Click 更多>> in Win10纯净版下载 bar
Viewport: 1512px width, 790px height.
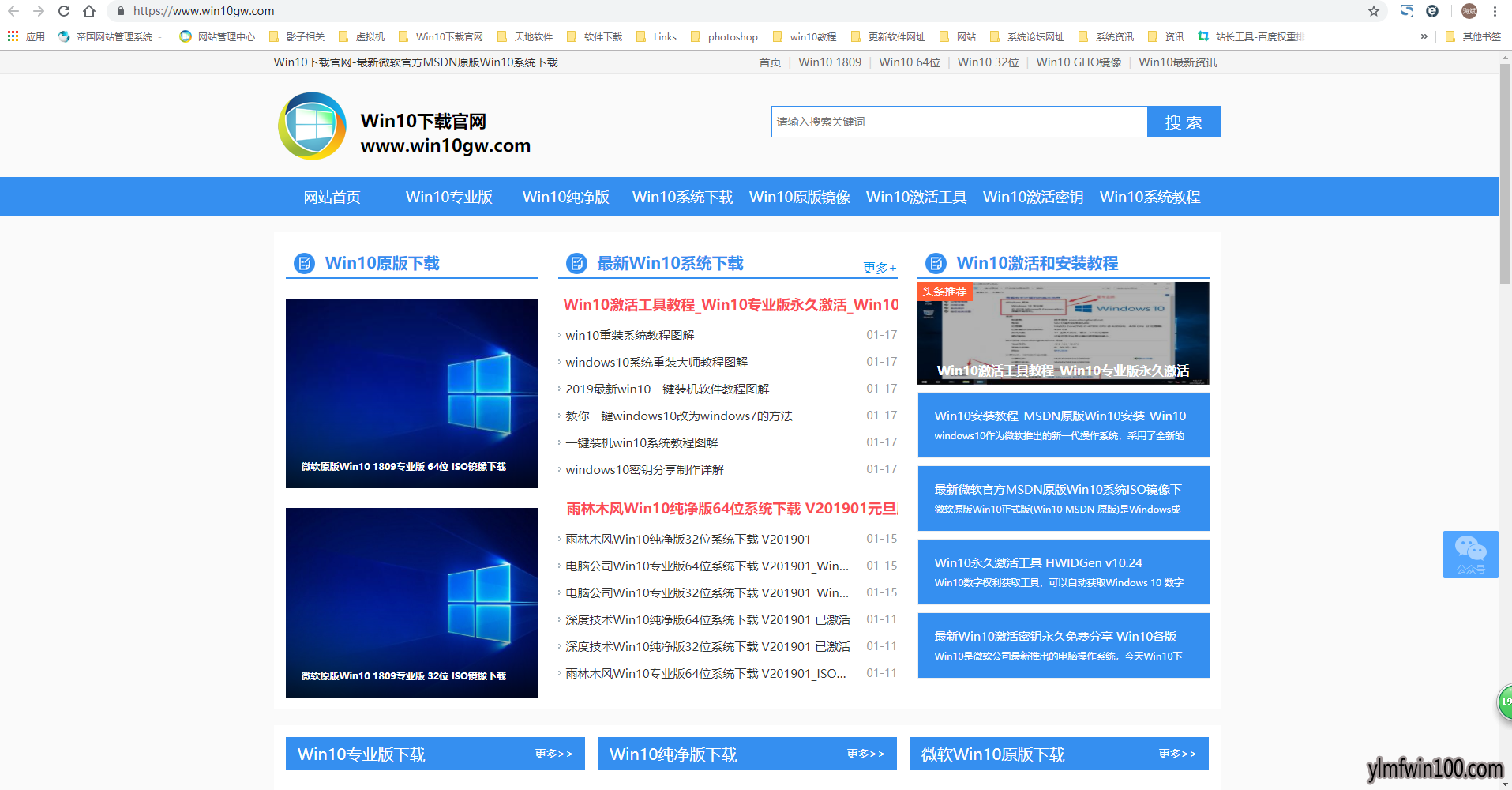pos(865,754)
